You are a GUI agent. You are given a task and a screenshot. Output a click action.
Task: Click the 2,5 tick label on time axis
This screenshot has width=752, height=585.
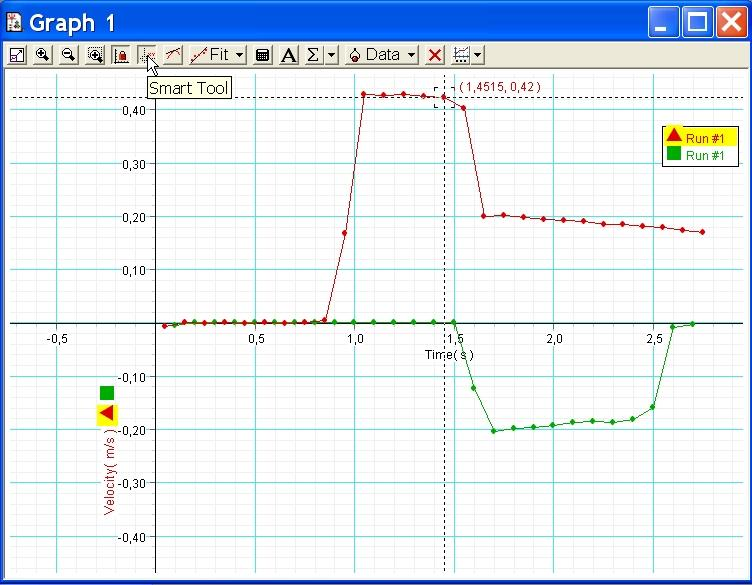654,339
